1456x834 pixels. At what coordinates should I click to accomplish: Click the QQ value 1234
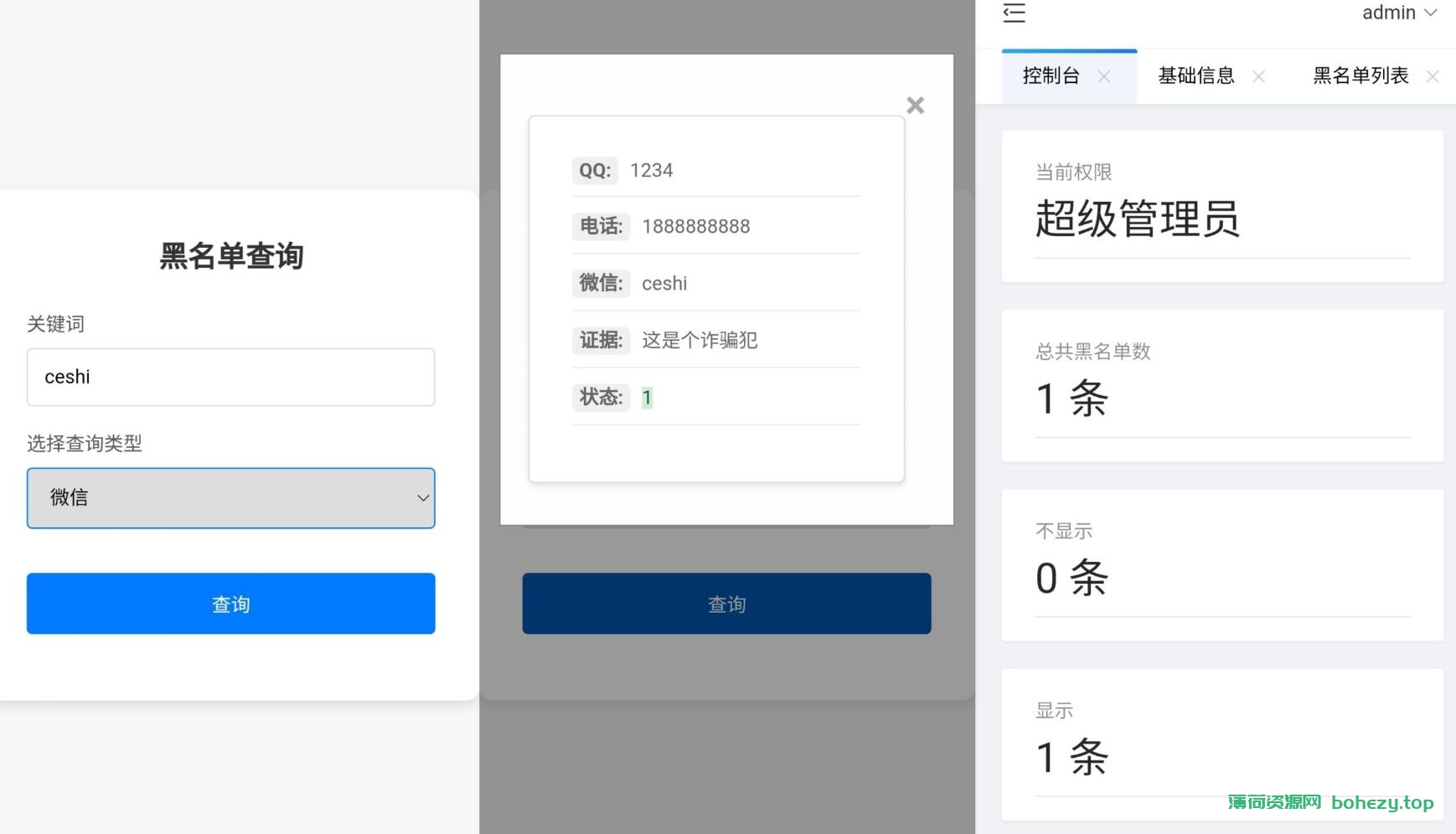pos(652,171)
